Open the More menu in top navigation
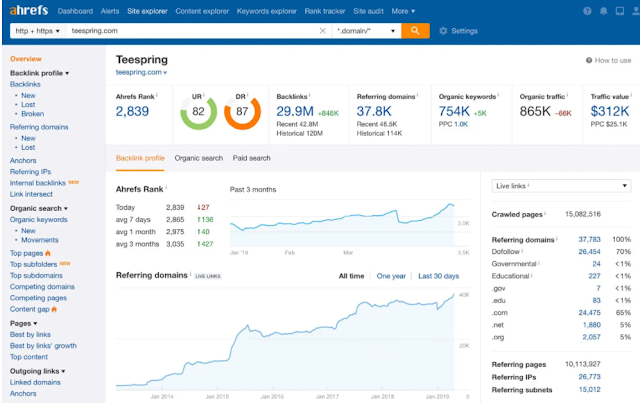 [x=403, y=11]
